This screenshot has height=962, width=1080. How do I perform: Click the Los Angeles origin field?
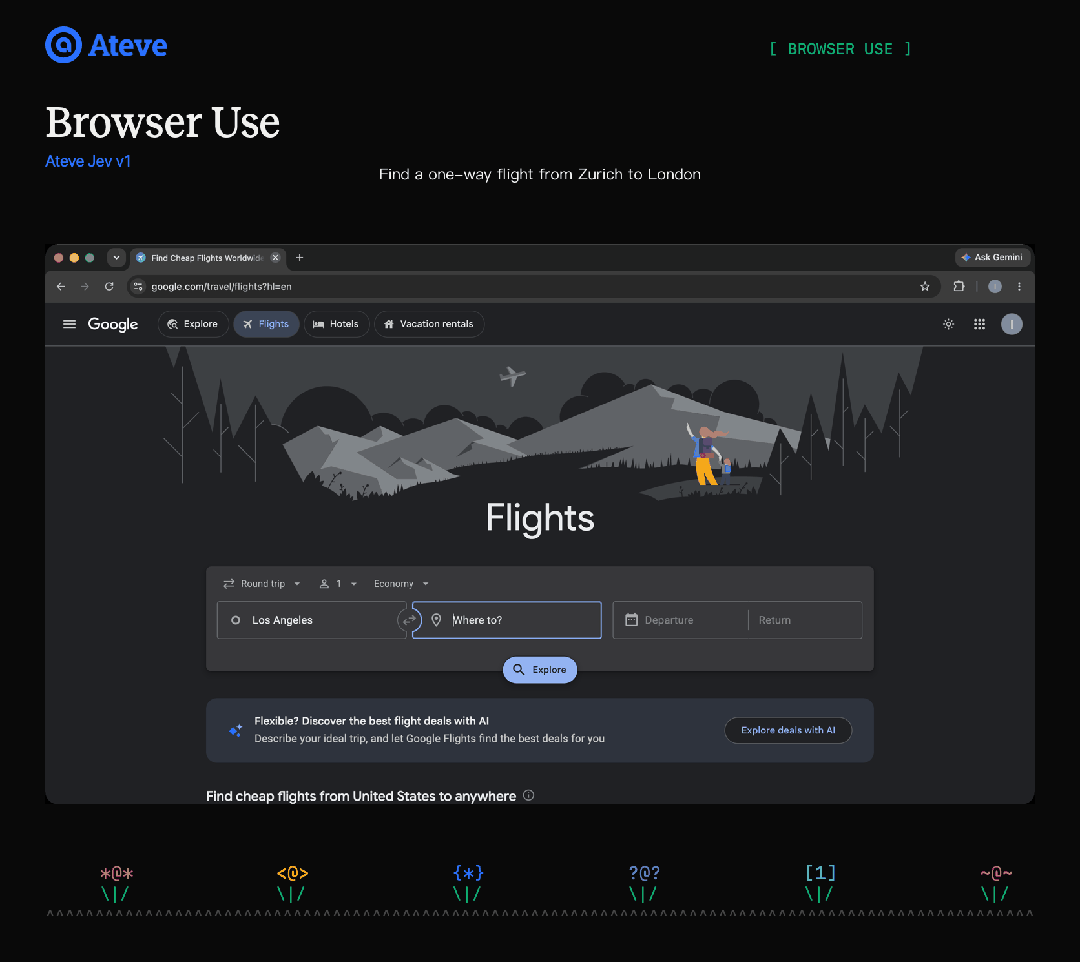[x=311, y=620]
